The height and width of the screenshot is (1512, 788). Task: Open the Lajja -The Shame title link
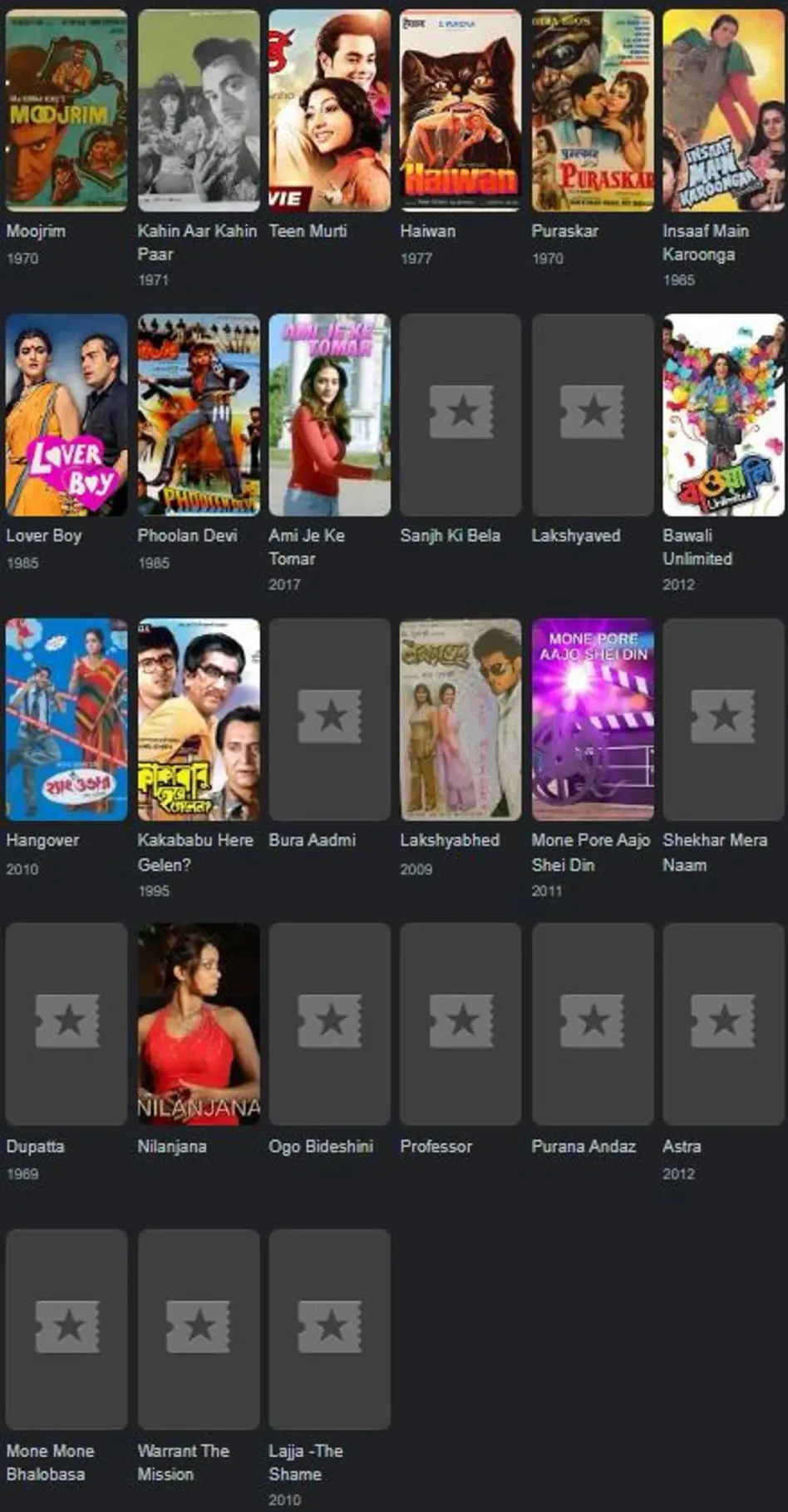[306, 1462]
